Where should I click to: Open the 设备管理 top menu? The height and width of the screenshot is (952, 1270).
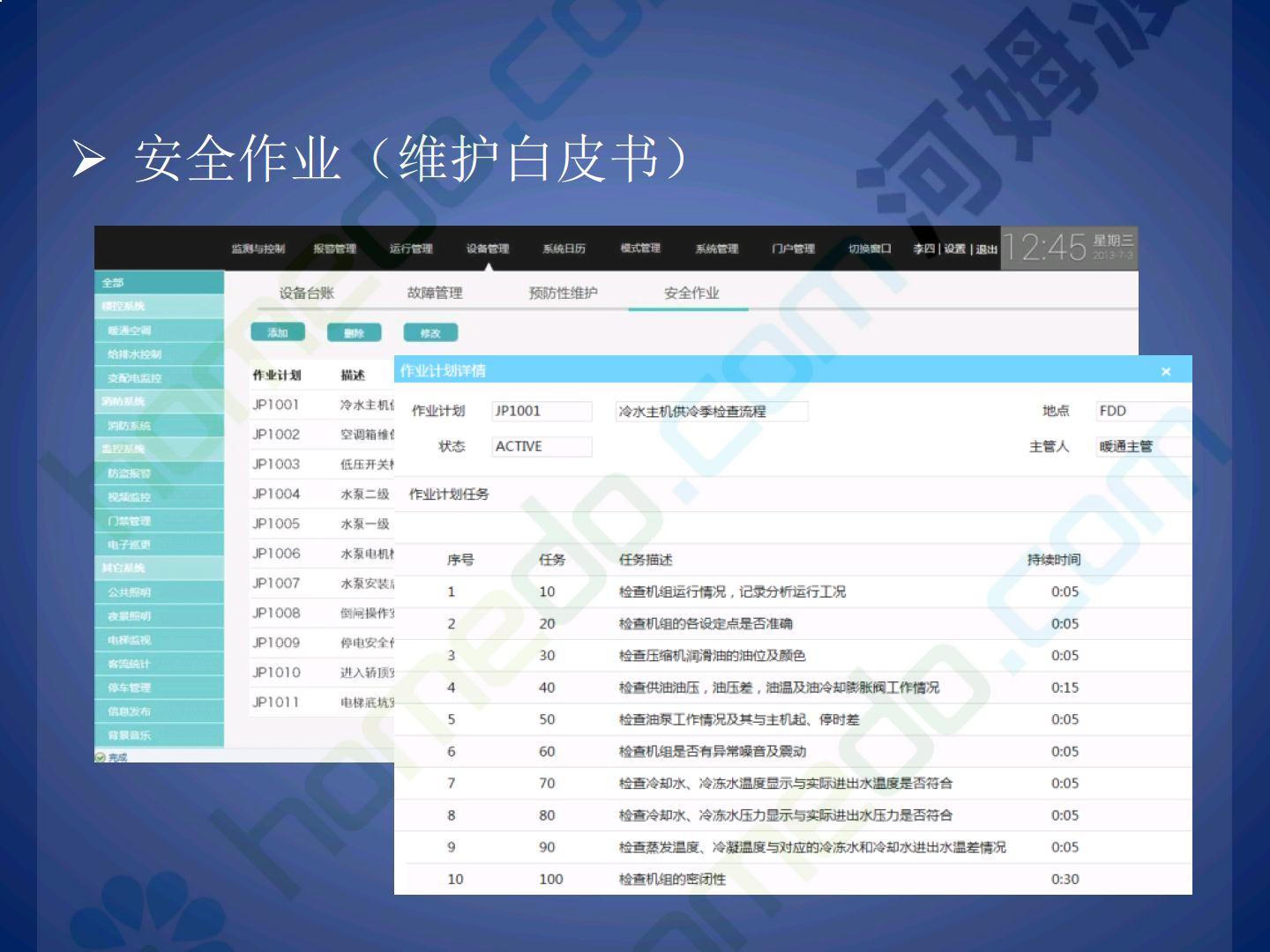click(x=488, y=249)
